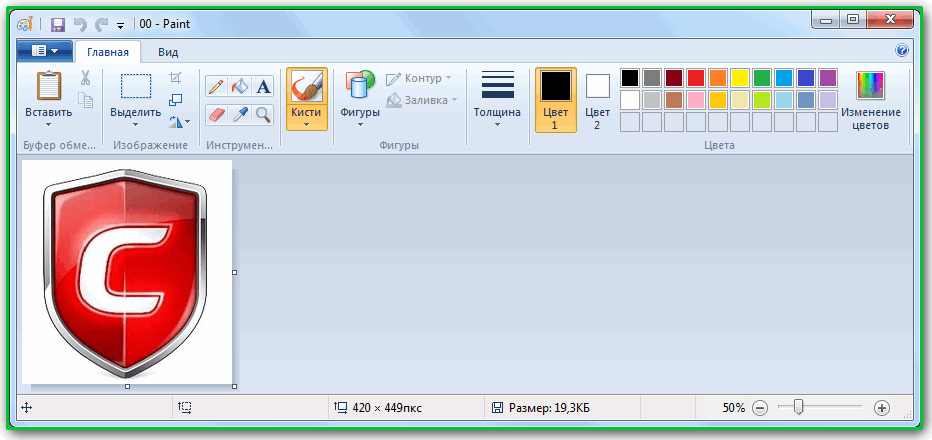
Task: Open the Заливка fill dropdown
Action: 422,100
